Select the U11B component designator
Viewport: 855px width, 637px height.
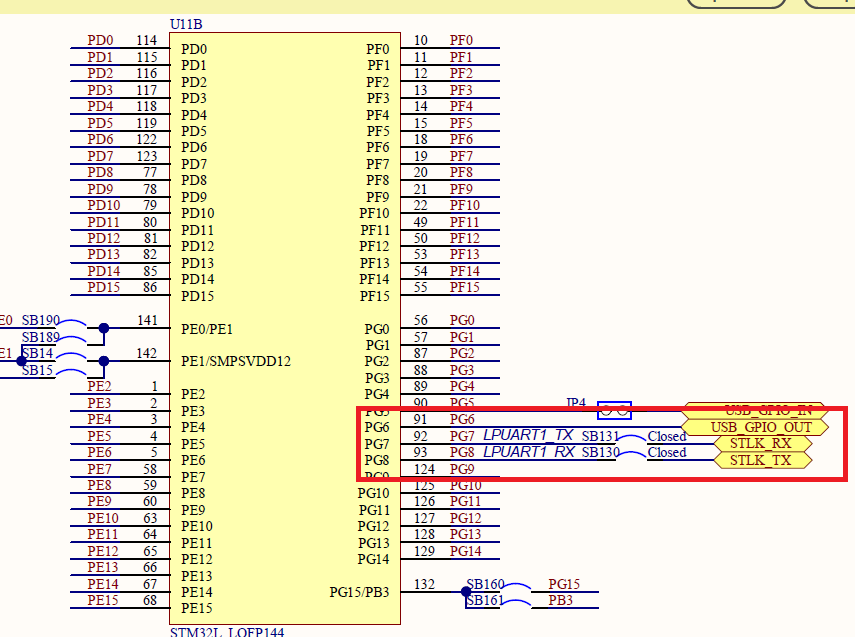point(186,24)
